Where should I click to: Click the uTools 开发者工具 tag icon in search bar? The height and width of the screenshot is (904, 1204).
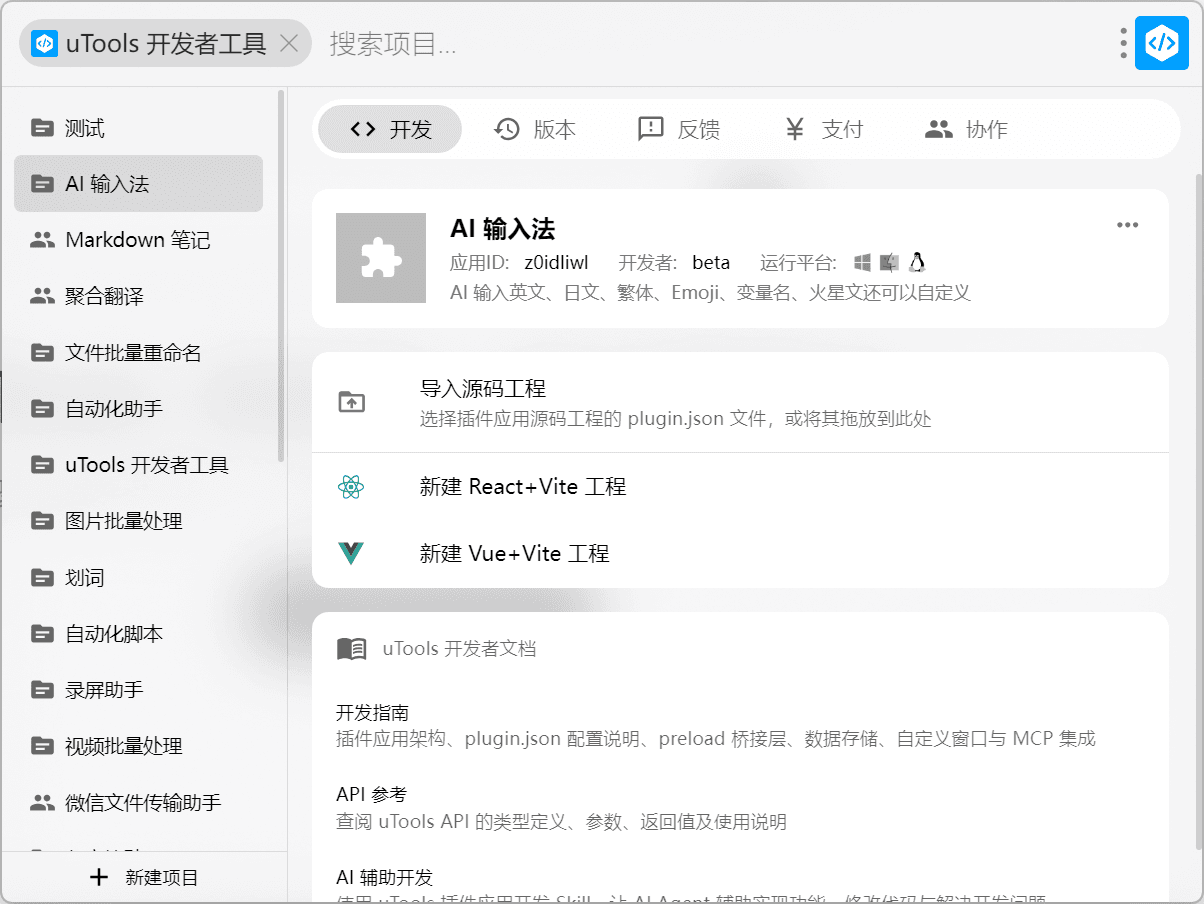pyautogui.click(x=45, y=43)
